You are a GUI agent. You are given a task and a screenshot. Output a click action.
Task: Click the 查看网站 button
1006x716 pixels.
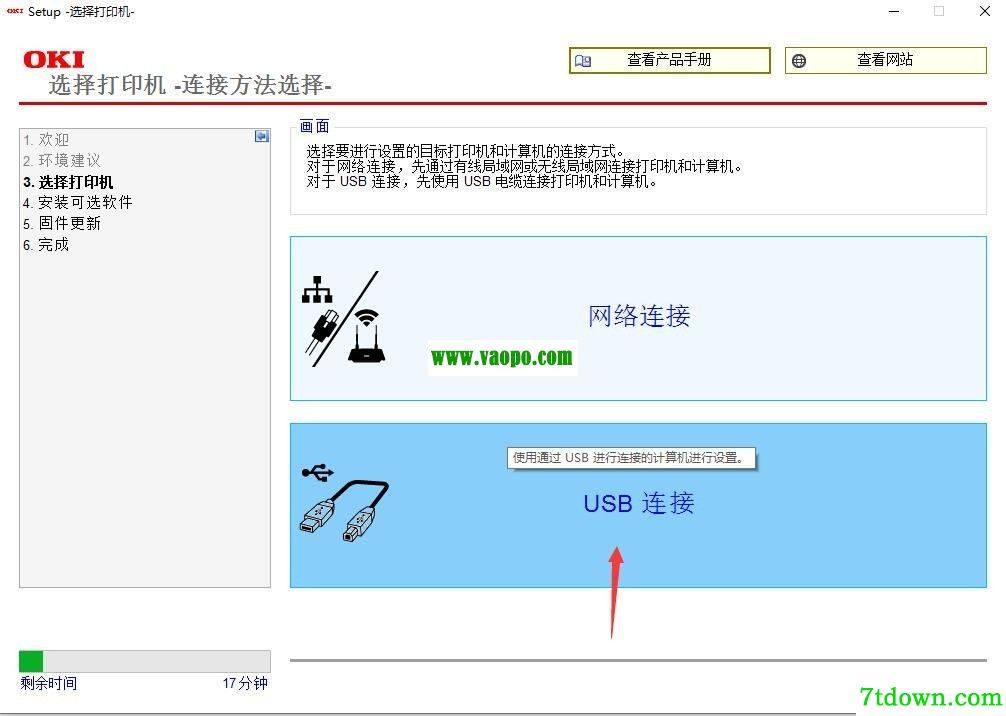tap(885, 60)
